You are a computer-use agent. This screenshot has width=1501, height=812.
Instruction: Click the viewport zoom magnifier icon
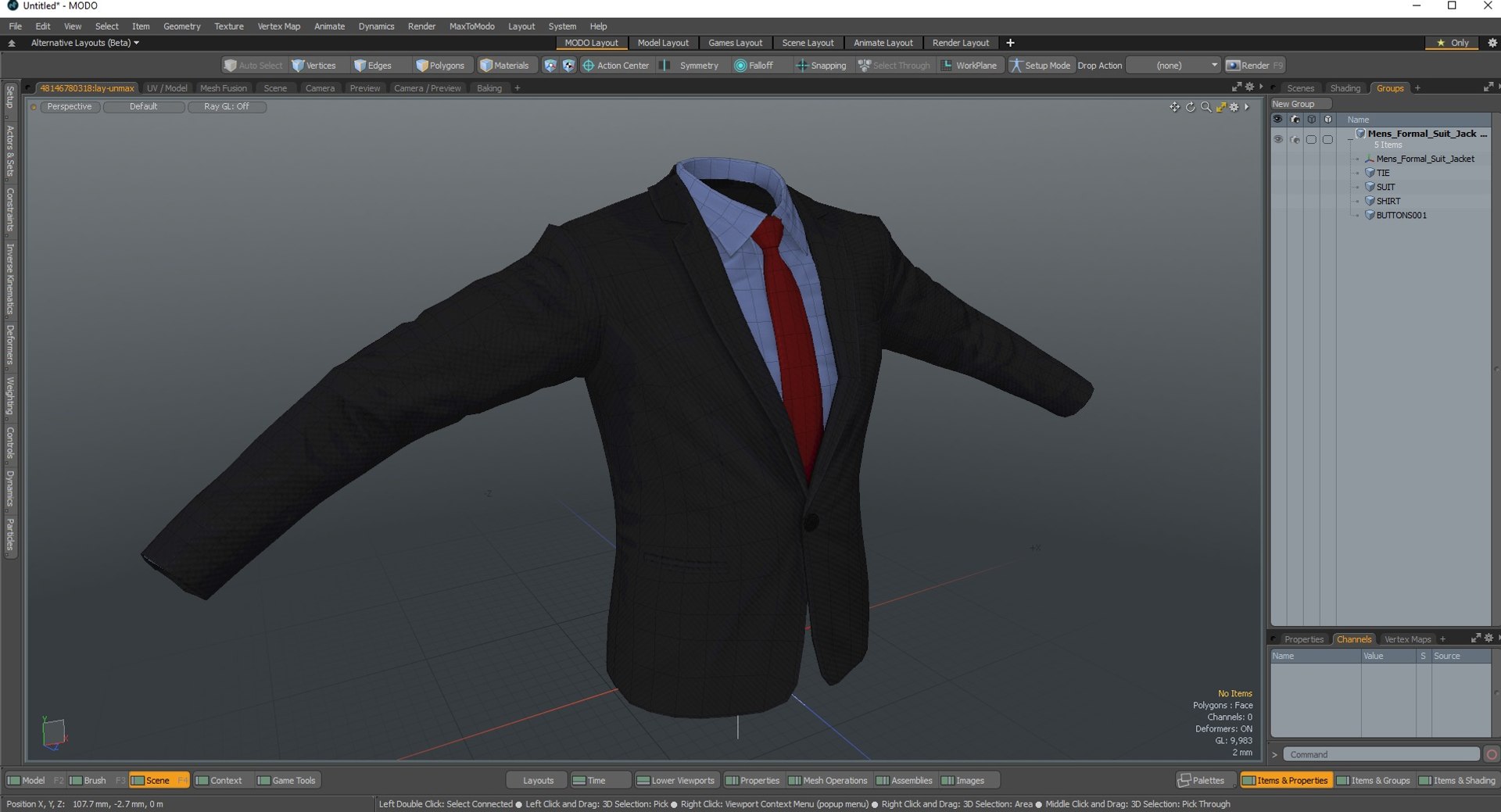tap(1205, 107)
